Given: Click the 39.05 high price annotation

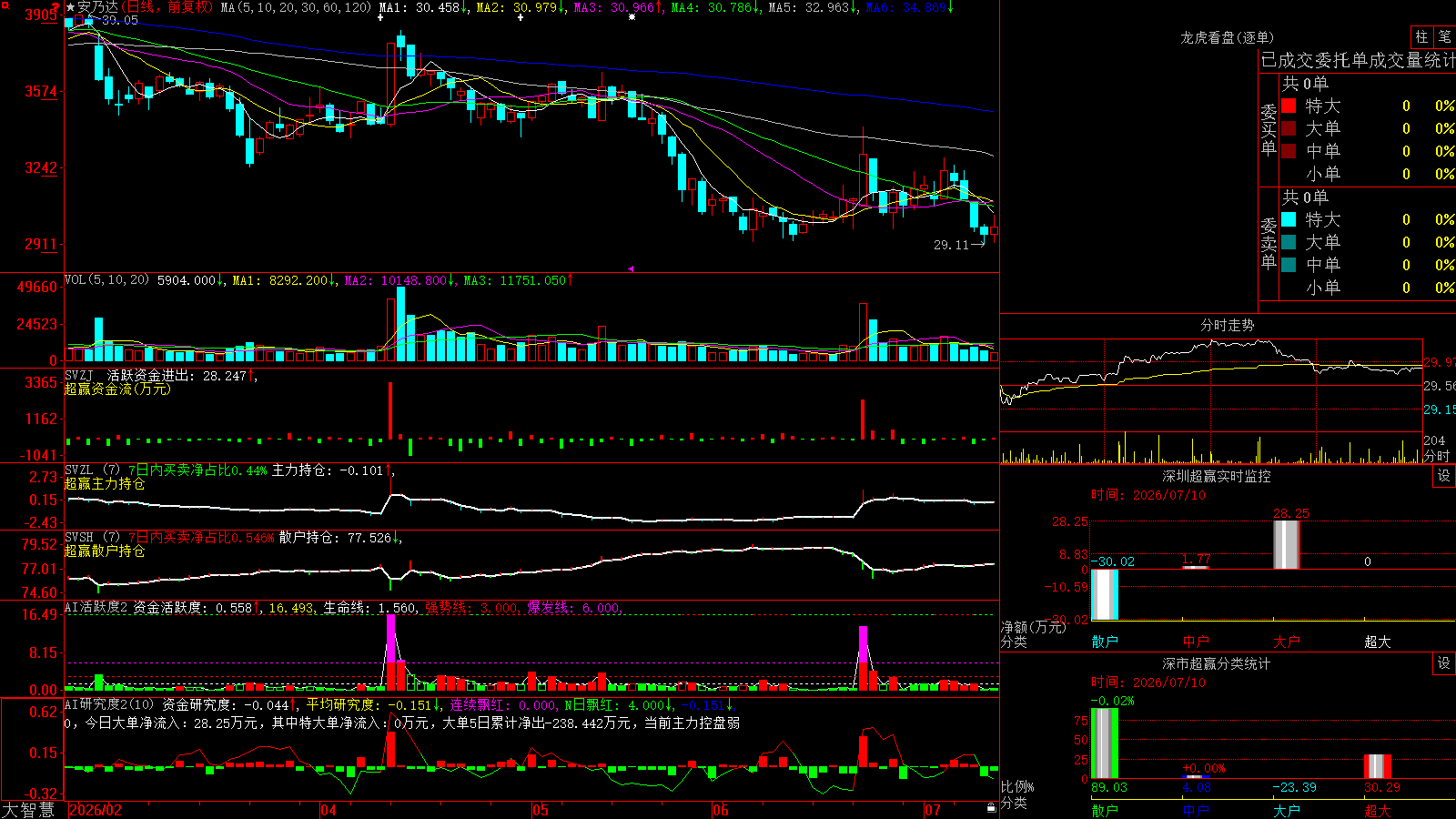Looking at the screenshot, I should (119, 20).
